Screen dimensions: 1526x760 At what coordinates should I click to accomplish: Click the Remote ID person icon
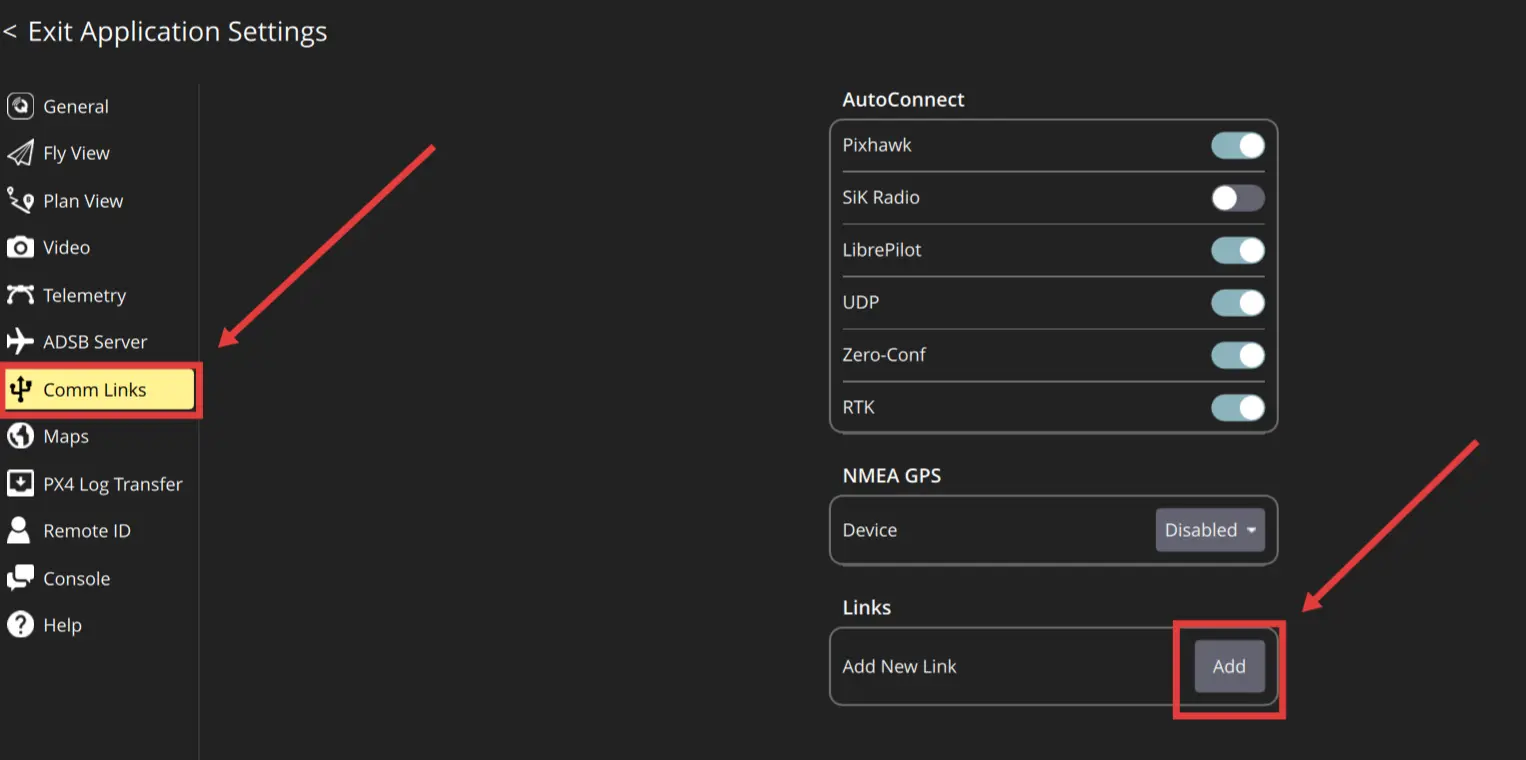click(19, 530)
